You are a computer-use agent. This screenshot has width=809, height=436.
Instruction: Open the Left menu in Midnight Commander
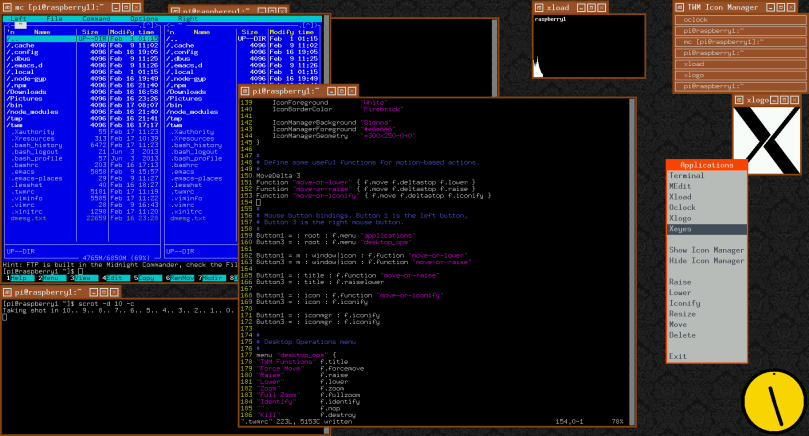(18, 19)
